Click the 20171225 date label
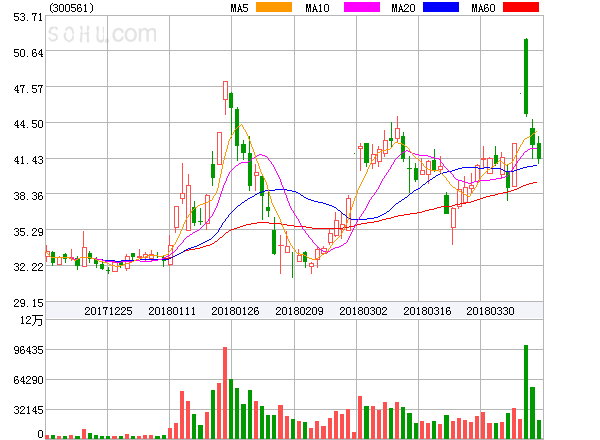Image resolution: width=600 pixels, height=440 pixels. 108,311
